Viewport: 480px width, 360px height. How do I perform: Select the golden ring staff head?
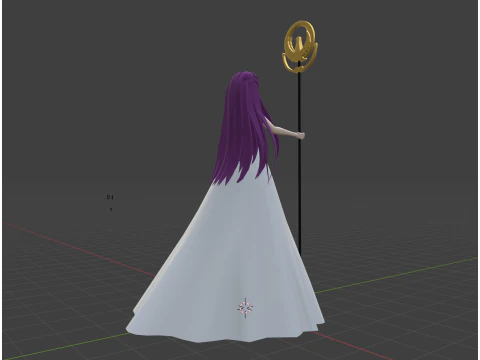click(299, 46)
